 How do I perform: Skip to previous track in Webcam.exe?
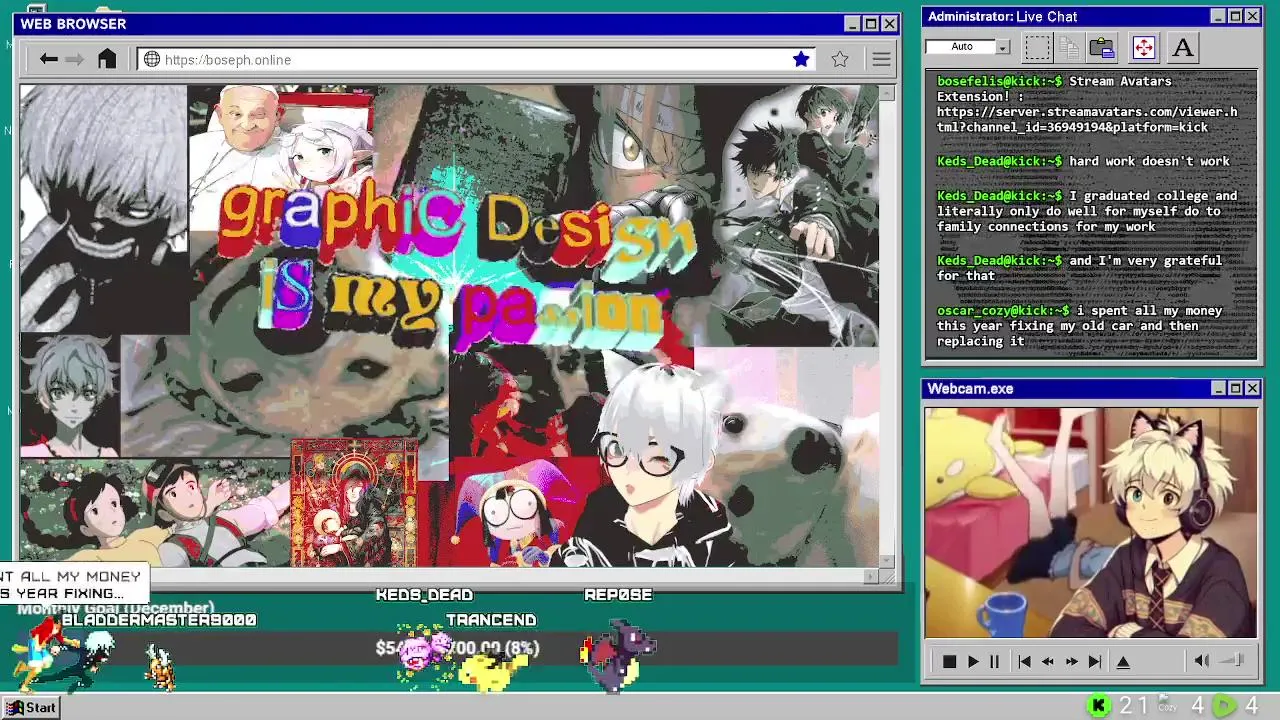pos(1024,661)
